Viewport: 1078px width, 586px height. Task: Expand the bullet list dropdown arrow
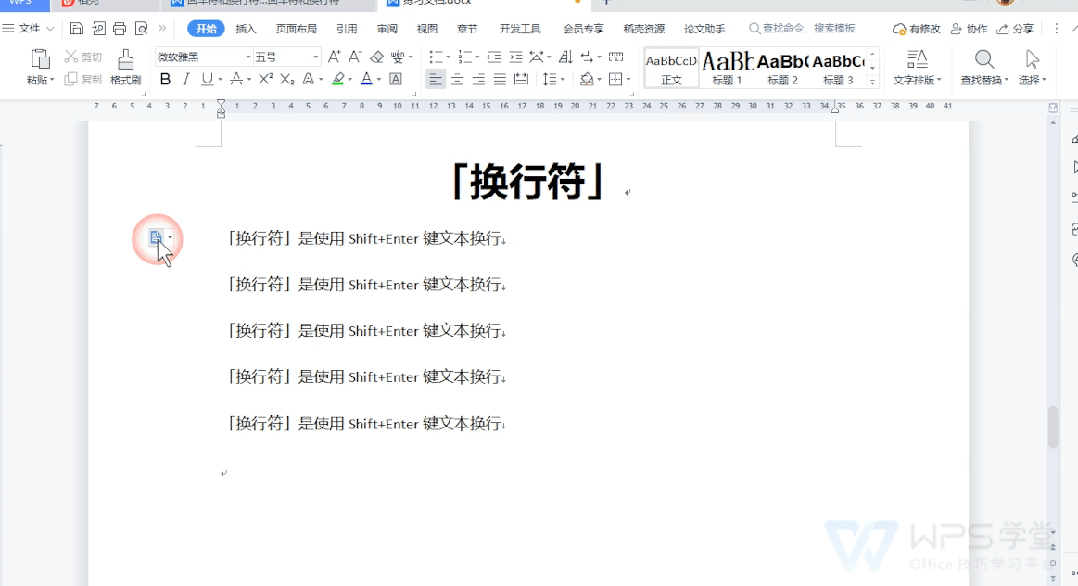tap(448, 57)
